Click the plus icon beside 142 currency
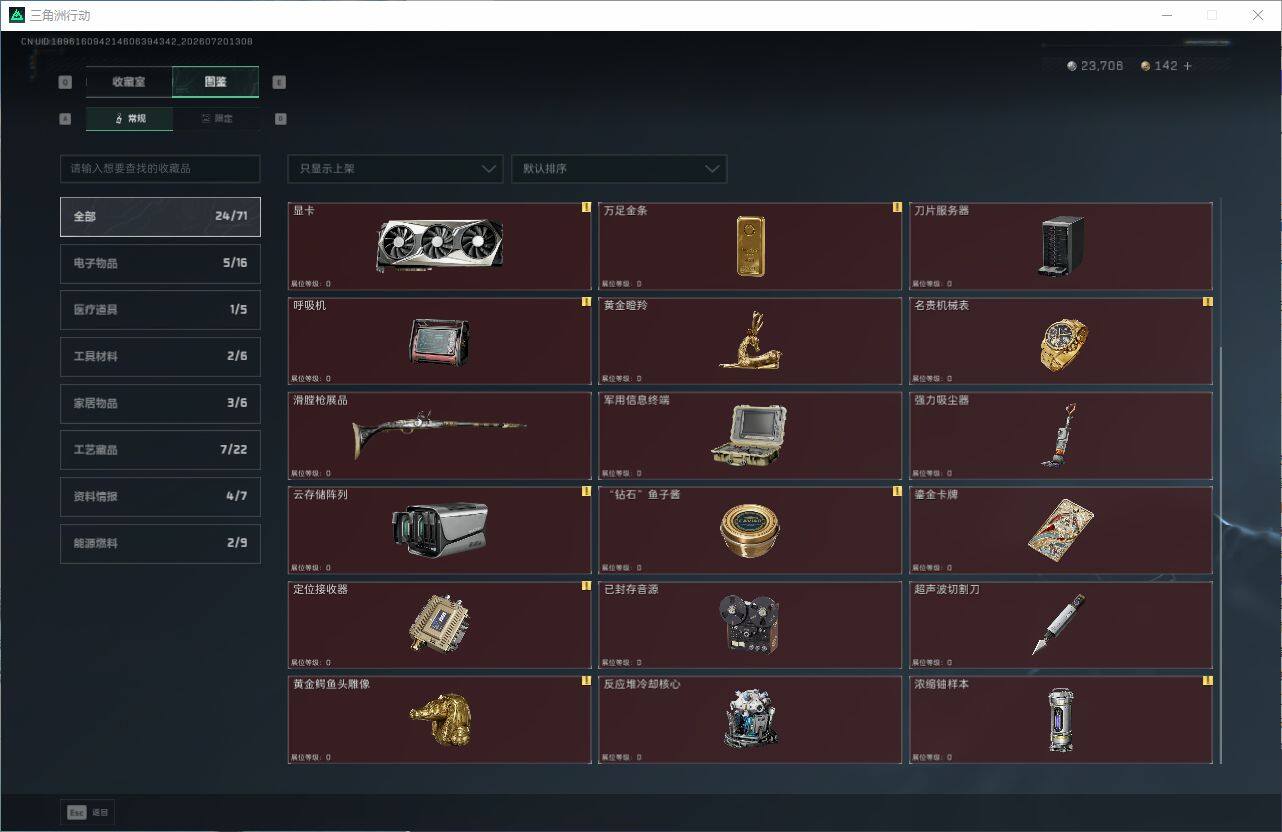Viewport: 1282px width, 832px height. (x=1187, y=66)
